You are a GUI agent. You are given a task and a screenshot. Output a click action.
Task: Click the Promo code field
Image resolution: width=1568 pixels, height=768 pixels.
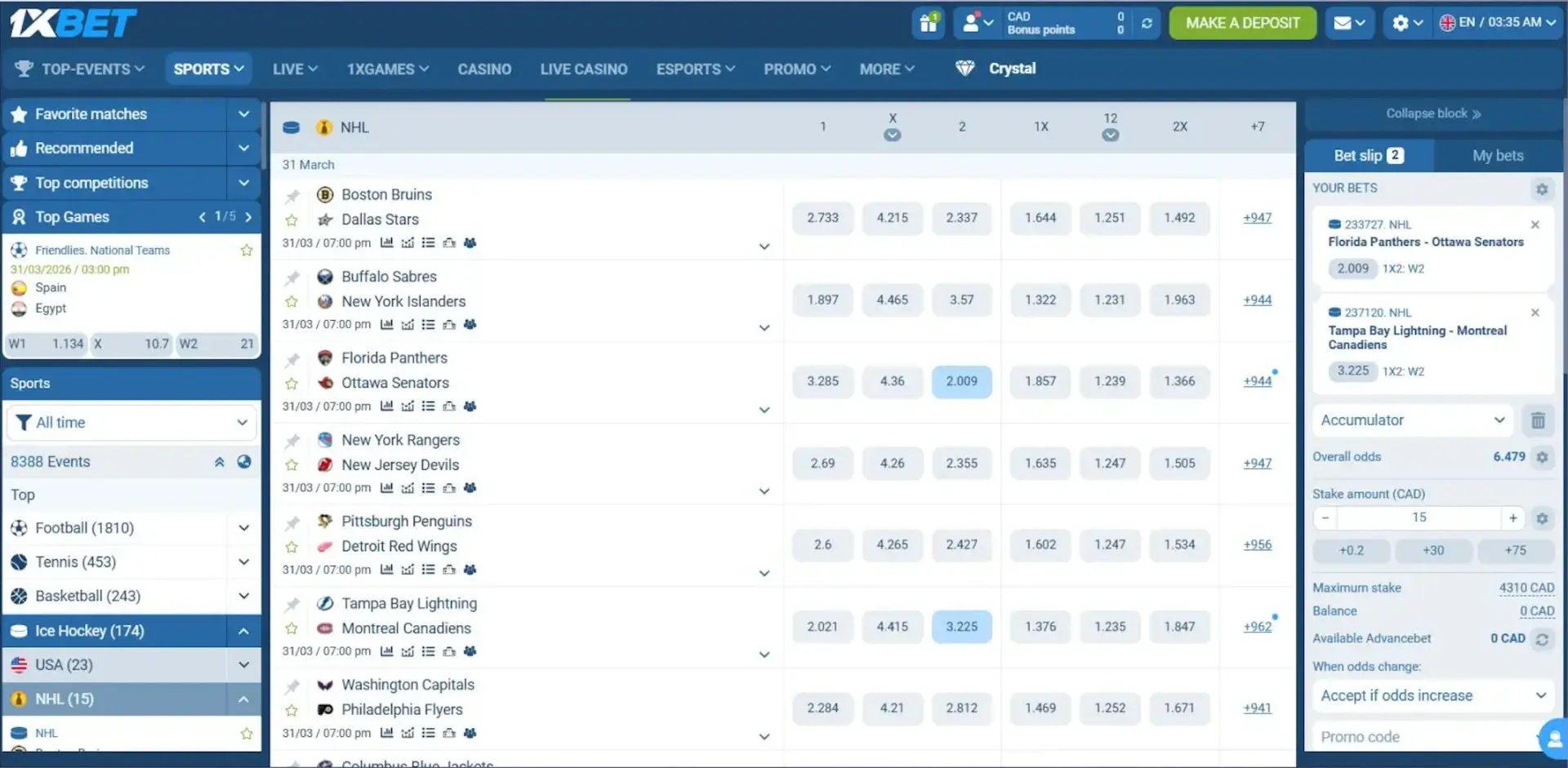click(x=1425, y=737)
